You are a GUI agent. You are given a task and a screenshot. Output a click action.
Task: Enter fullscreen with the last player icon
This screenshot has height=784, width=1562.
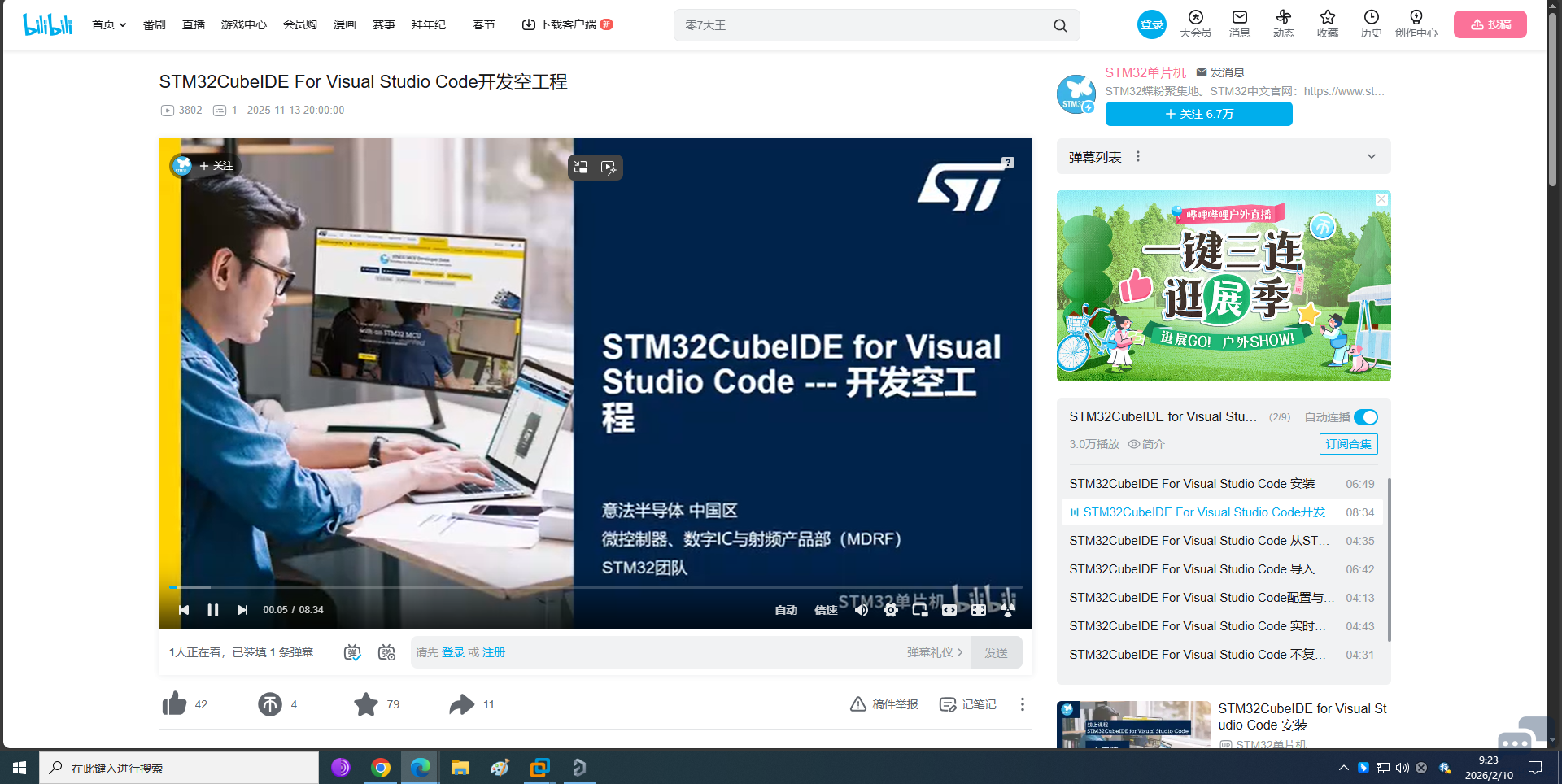(1008, 610)
